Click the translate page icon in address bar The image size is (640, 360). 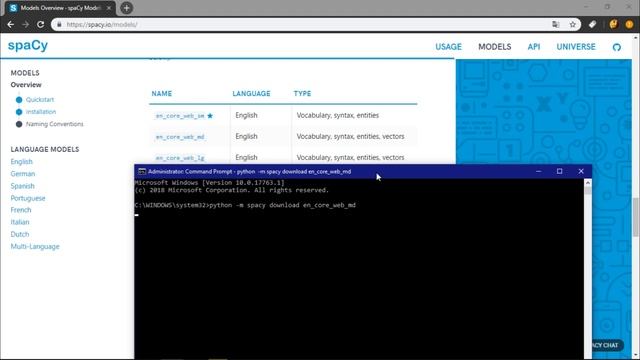pyautogui.click(x=556, y=24)
